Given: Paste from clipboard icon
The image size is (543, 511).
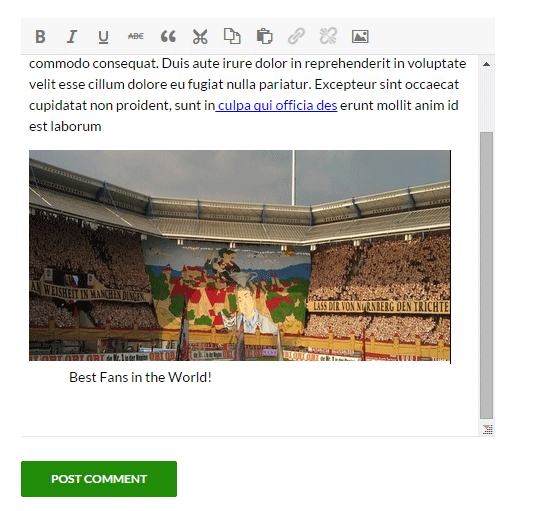Looking at the screenshot, I should coord(265,36).
